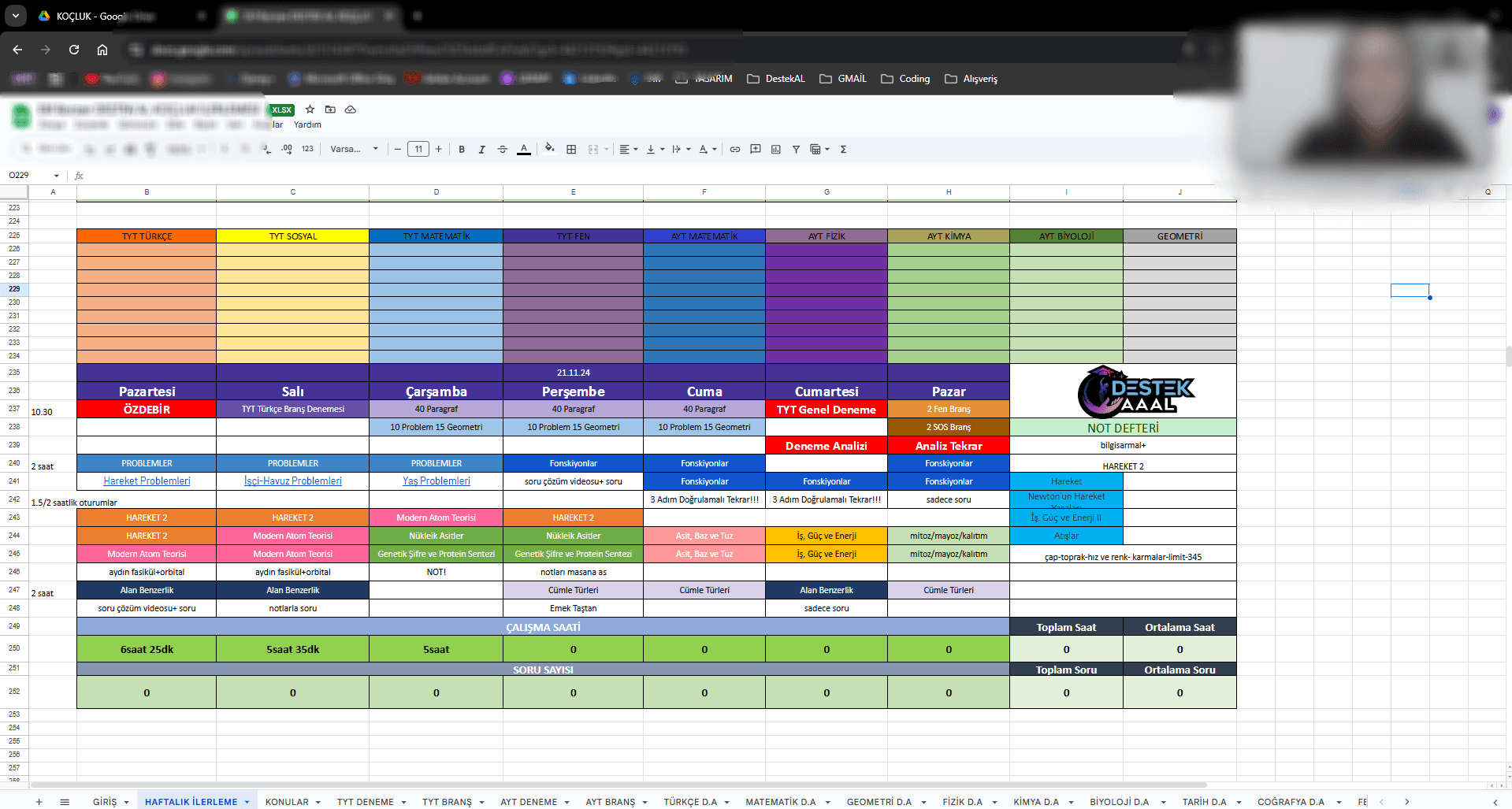Open the Yardım menu
This screenshot has width=1512, height=809.
tap(307, 124)
